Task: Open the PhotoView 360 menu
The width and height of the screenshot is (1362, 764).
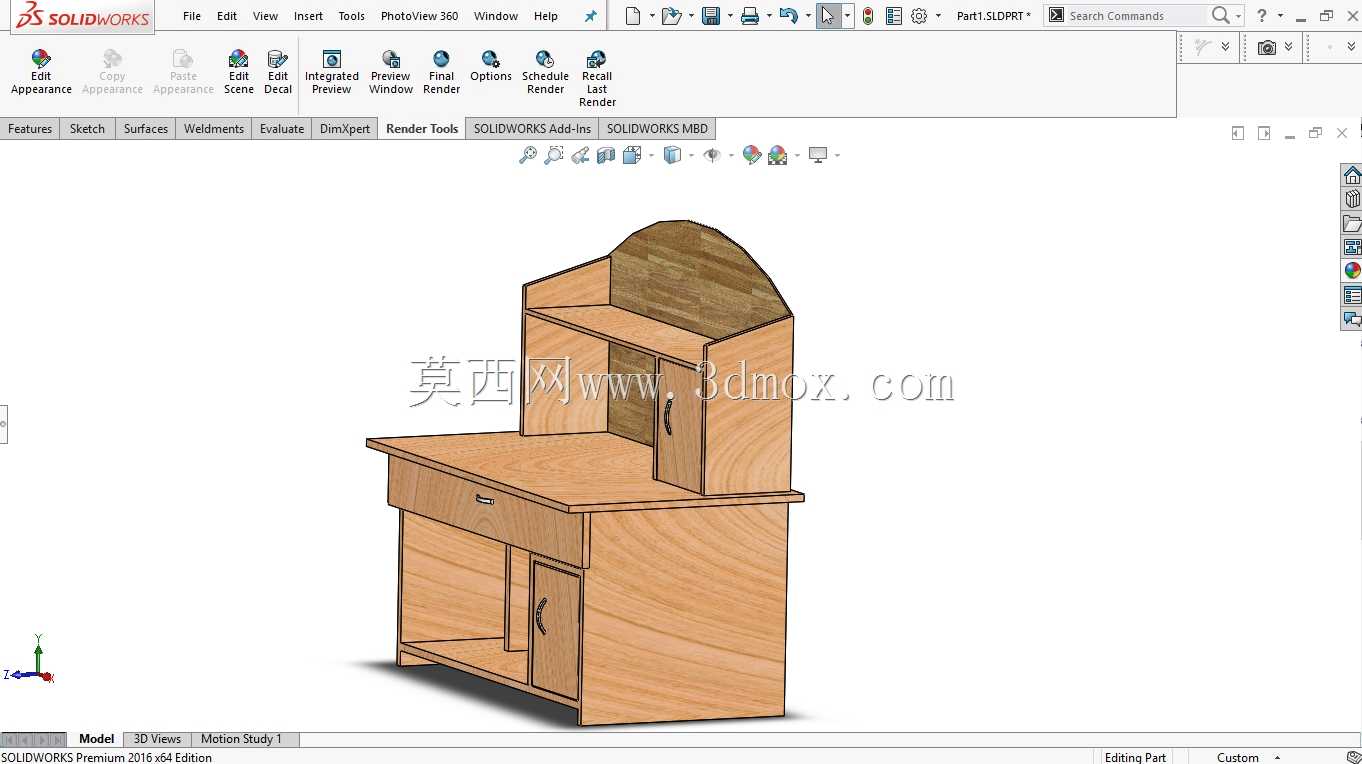Action: click(419, 16)
